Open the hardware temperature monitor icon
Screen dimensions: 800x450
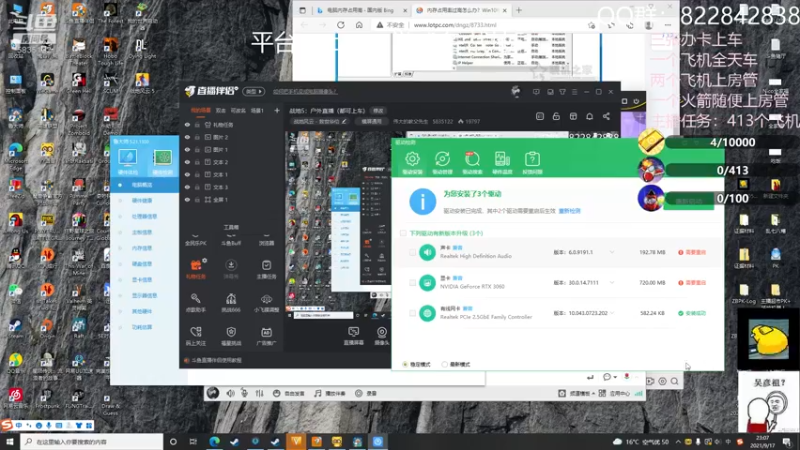[502, 159]
